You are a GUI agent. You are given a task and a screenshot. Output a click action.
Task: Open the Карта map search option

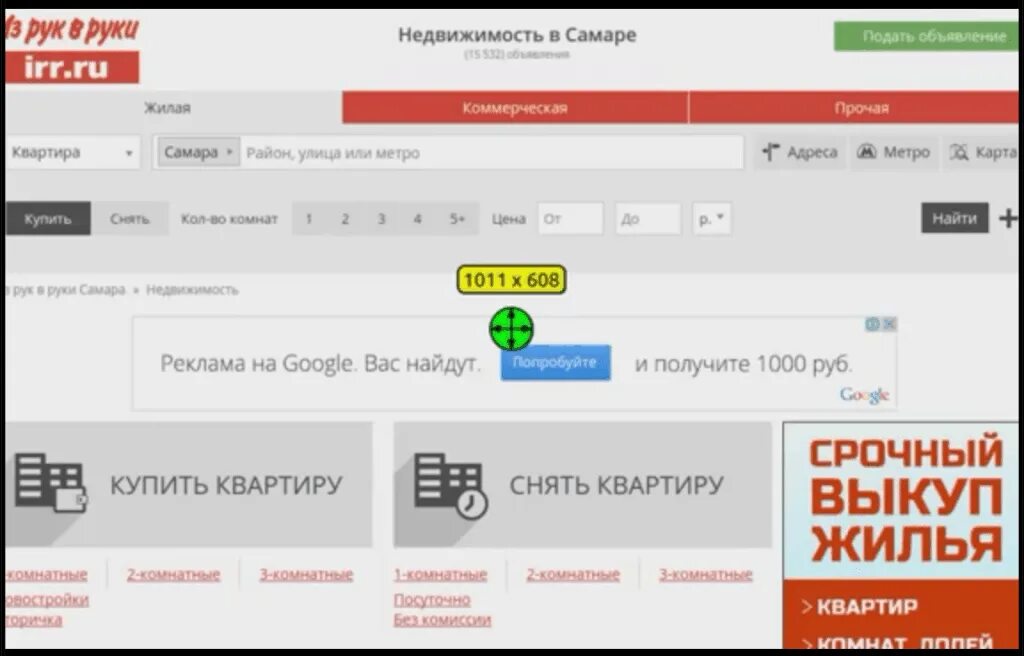click(983, 153)
